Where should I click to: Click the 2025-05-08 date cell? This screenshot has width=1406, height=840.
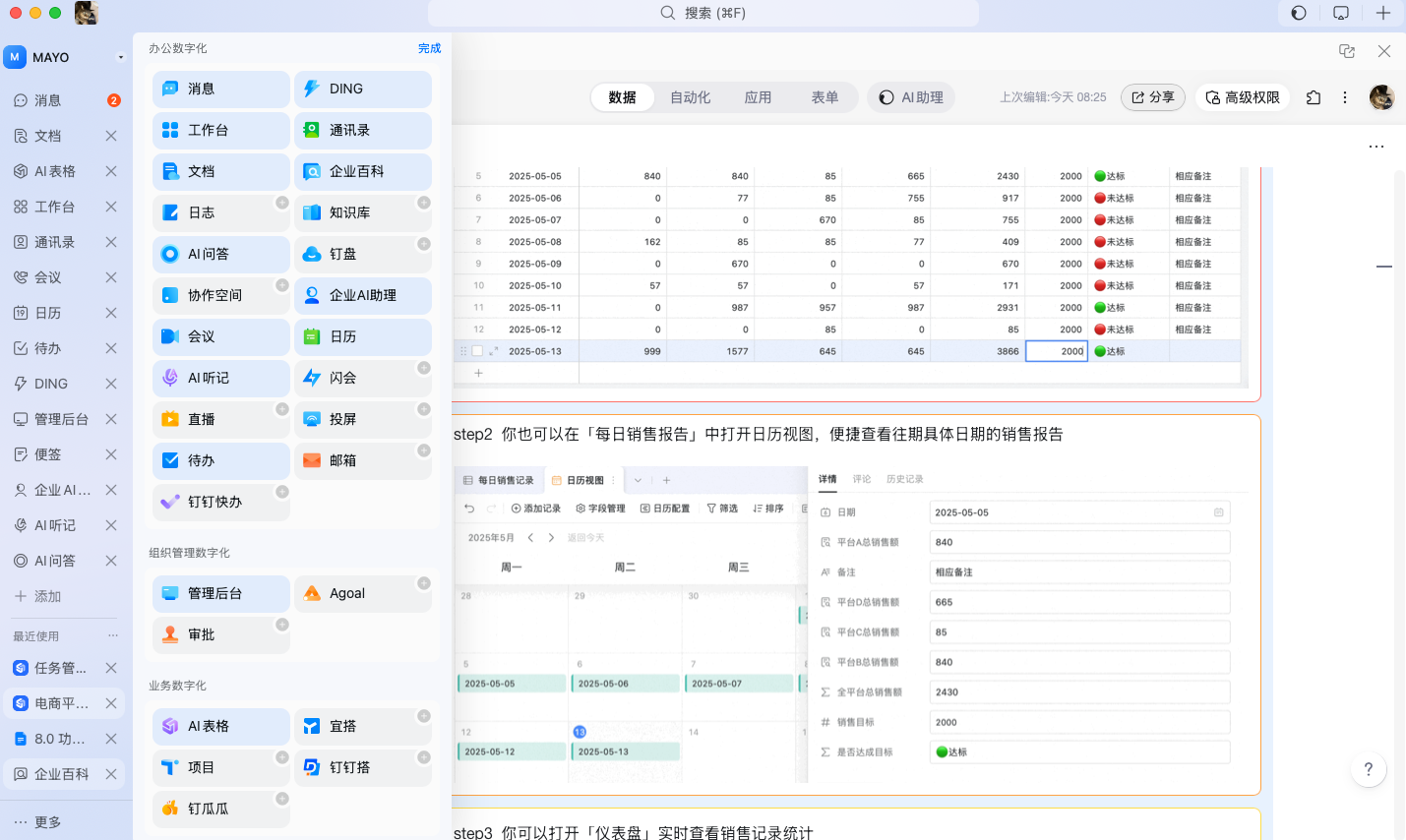point(535,242)
